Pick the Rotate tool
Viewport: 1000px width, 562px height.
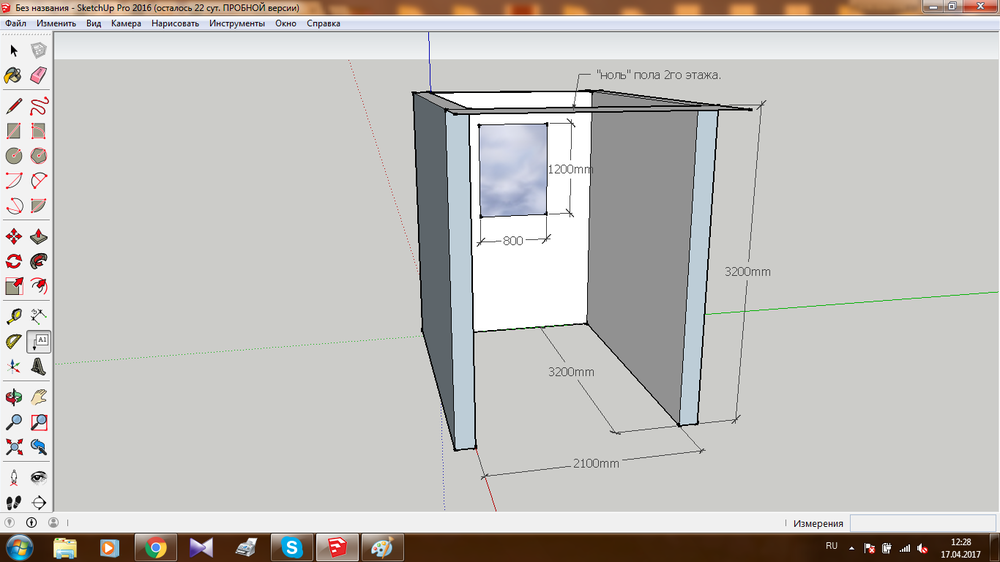click(x=14, y=262)
